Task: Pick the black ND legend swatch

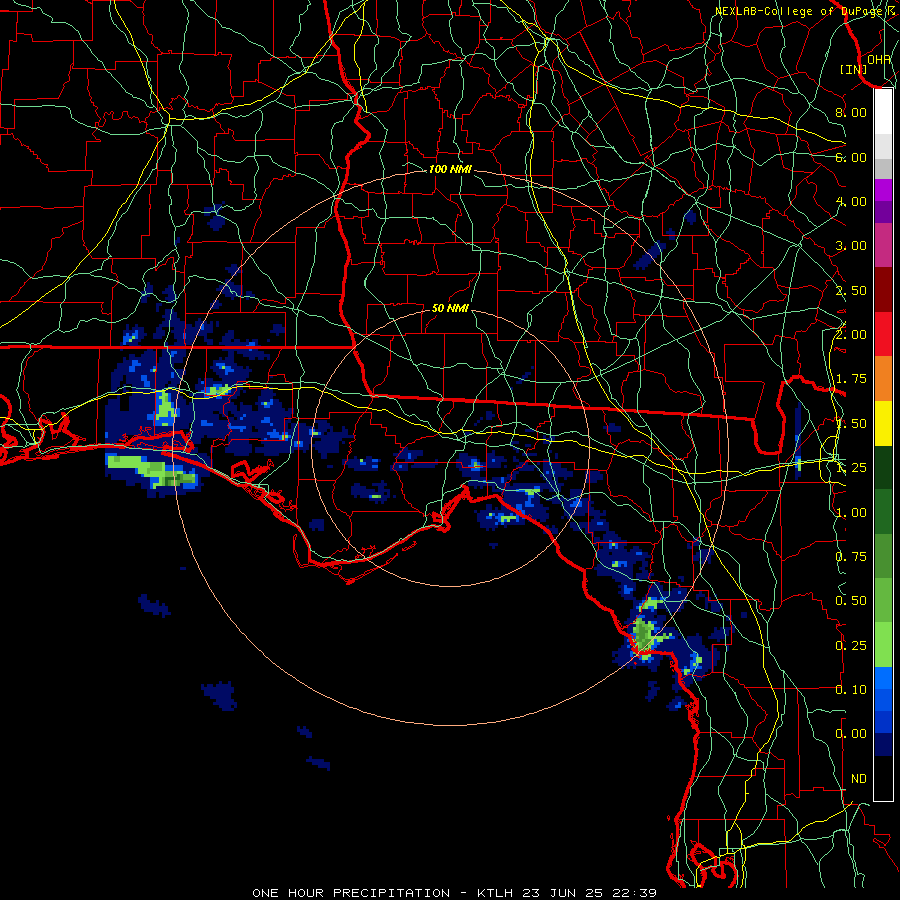Action: [883, 778]
